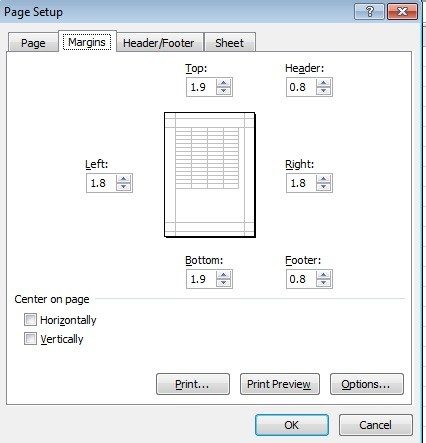Enable Horizontally center on page checkbox

(x=30, y=320)
